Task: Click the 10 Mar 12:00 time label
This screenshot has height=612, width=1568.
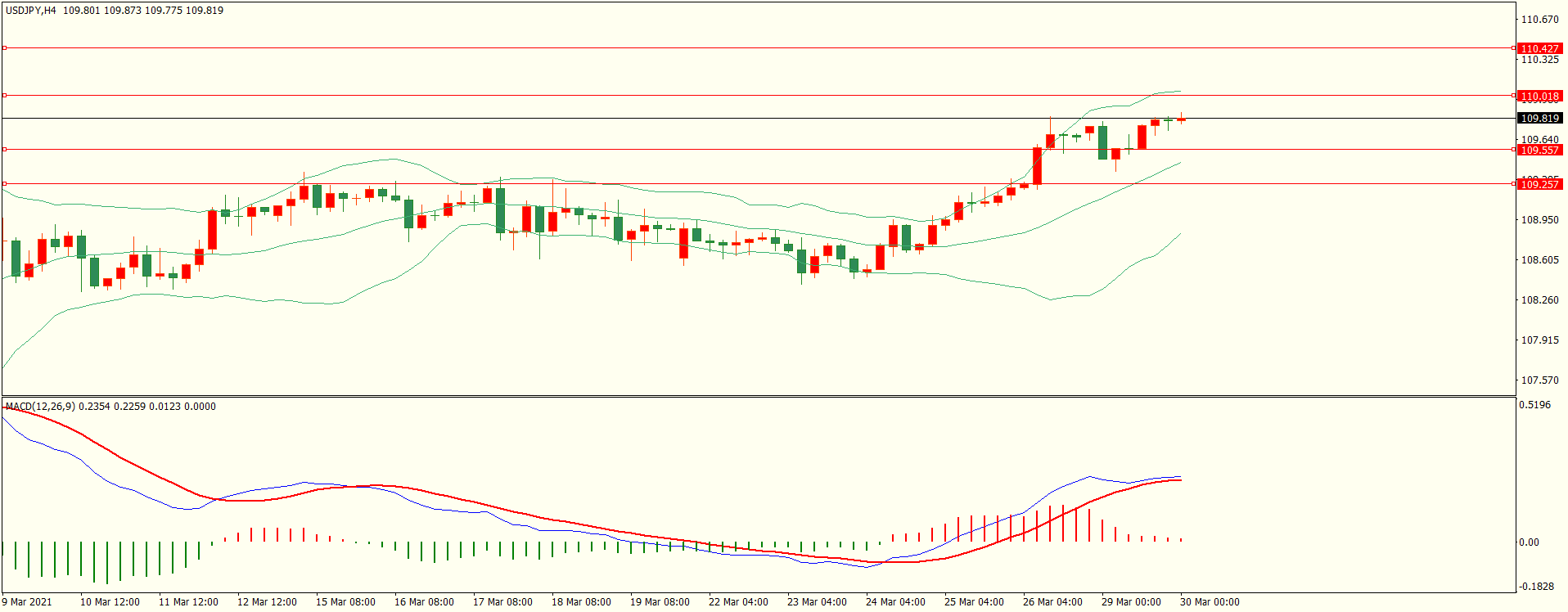Action: click(110, 602)
